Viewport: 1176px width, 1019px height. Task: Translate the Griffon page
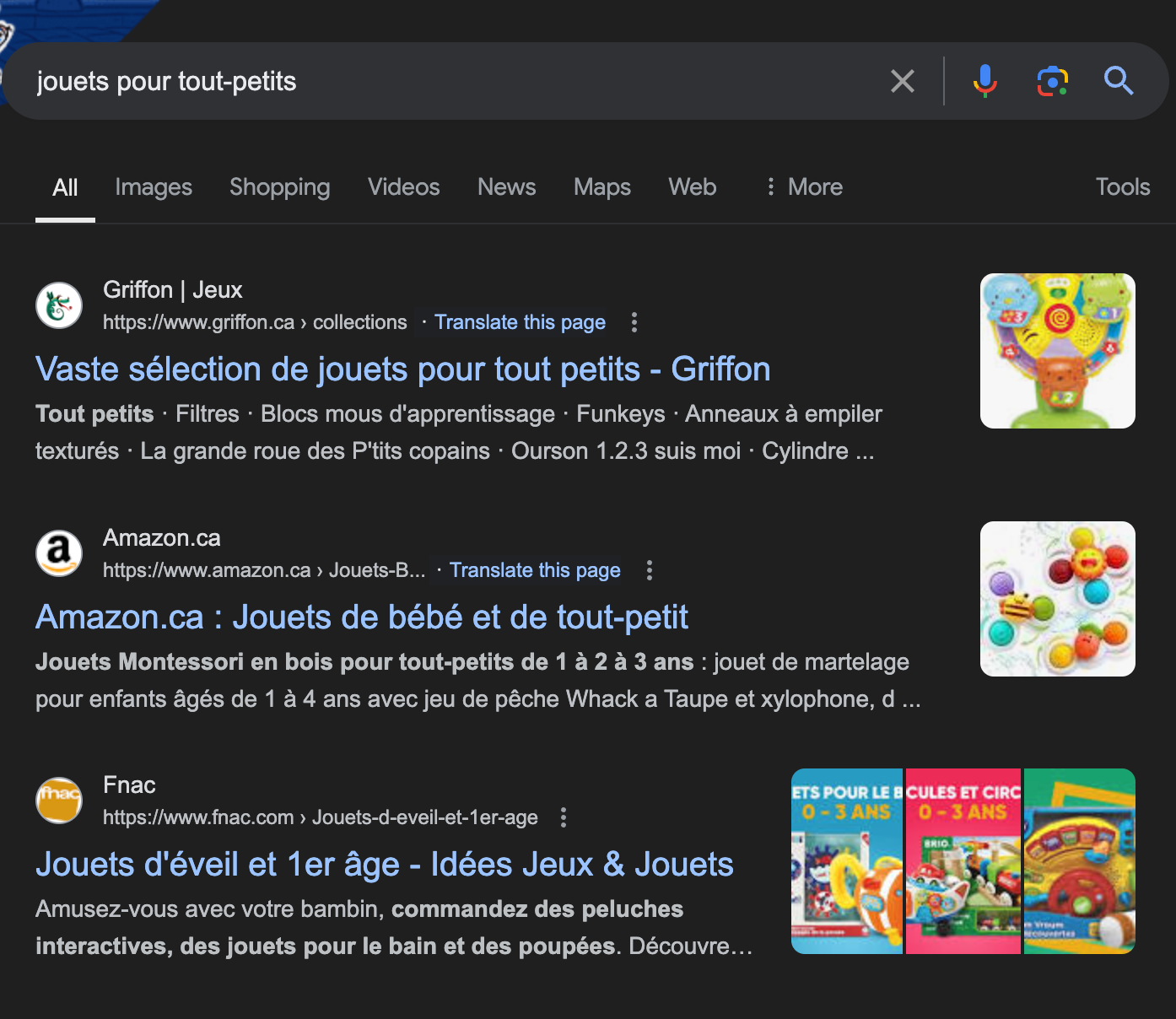coord(520,321)
